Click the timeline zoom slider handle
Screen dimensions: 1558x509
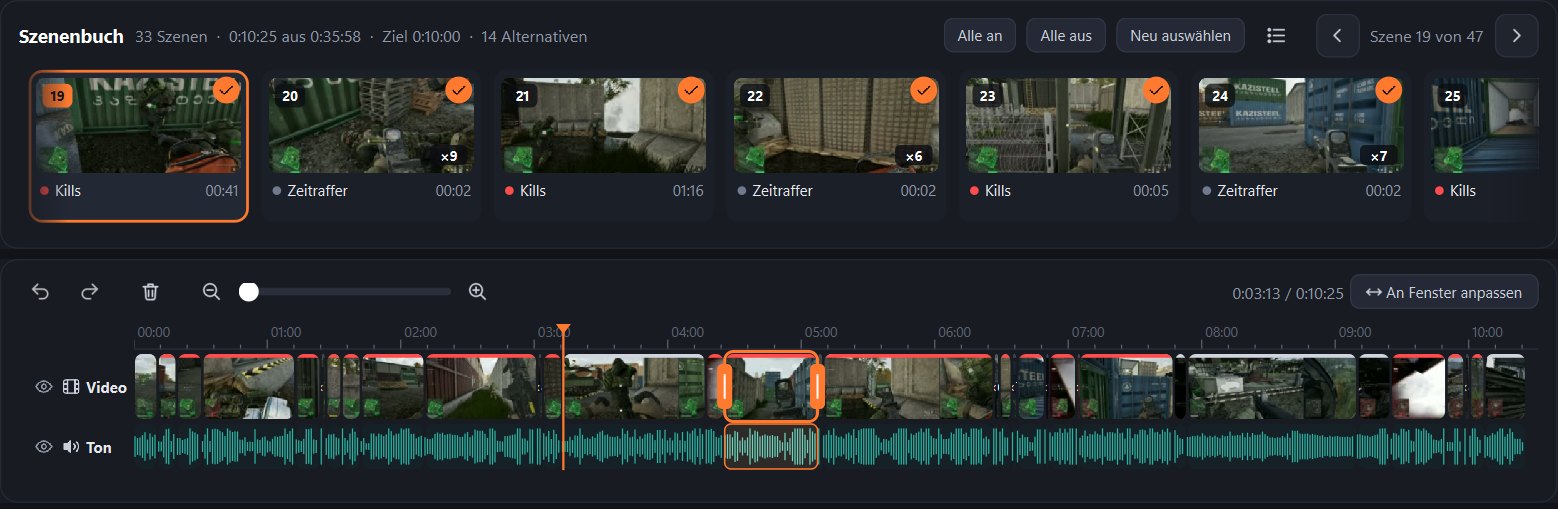(x=249, y=292)
